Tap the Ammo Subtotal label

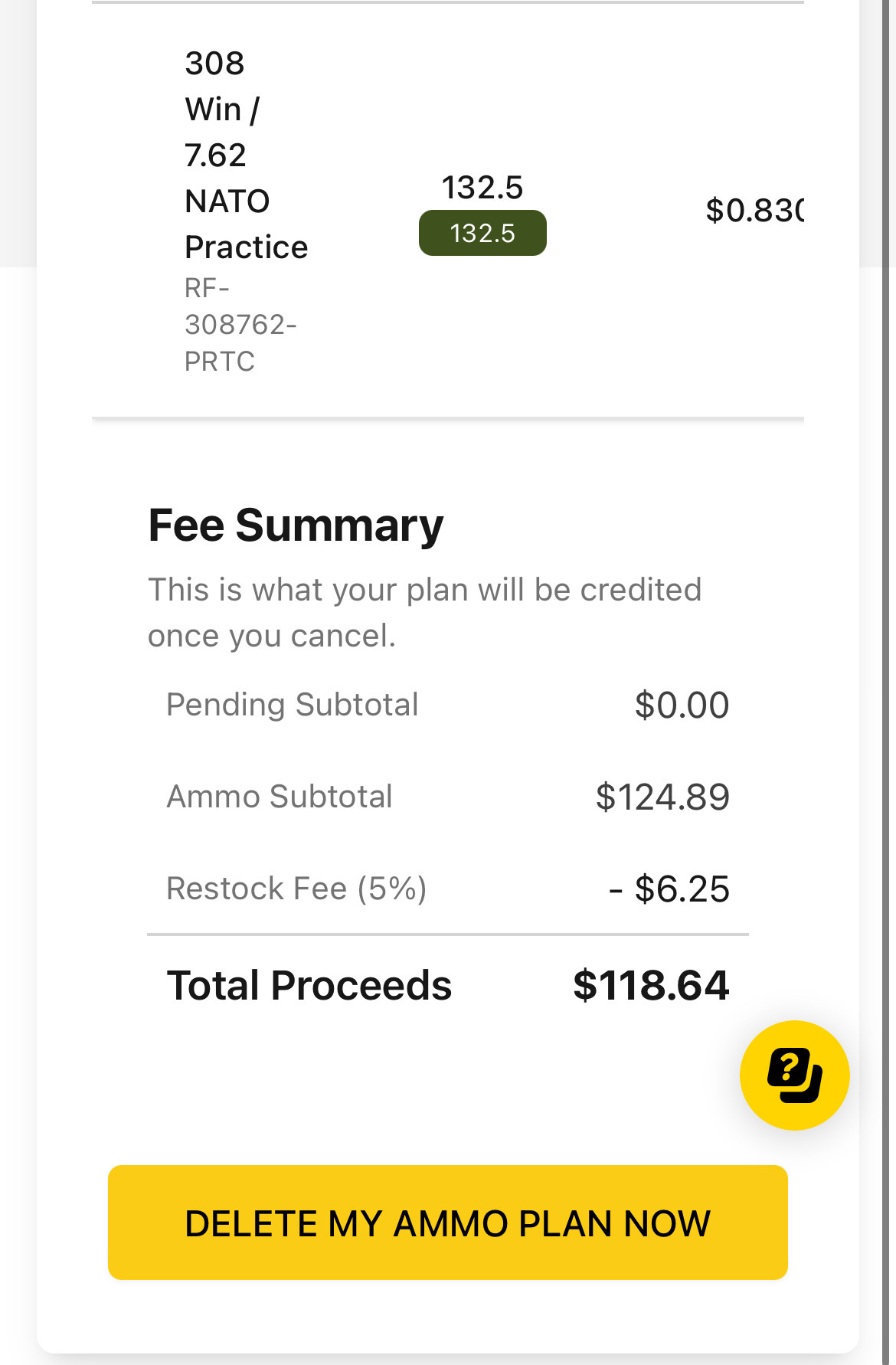point(280,797)
